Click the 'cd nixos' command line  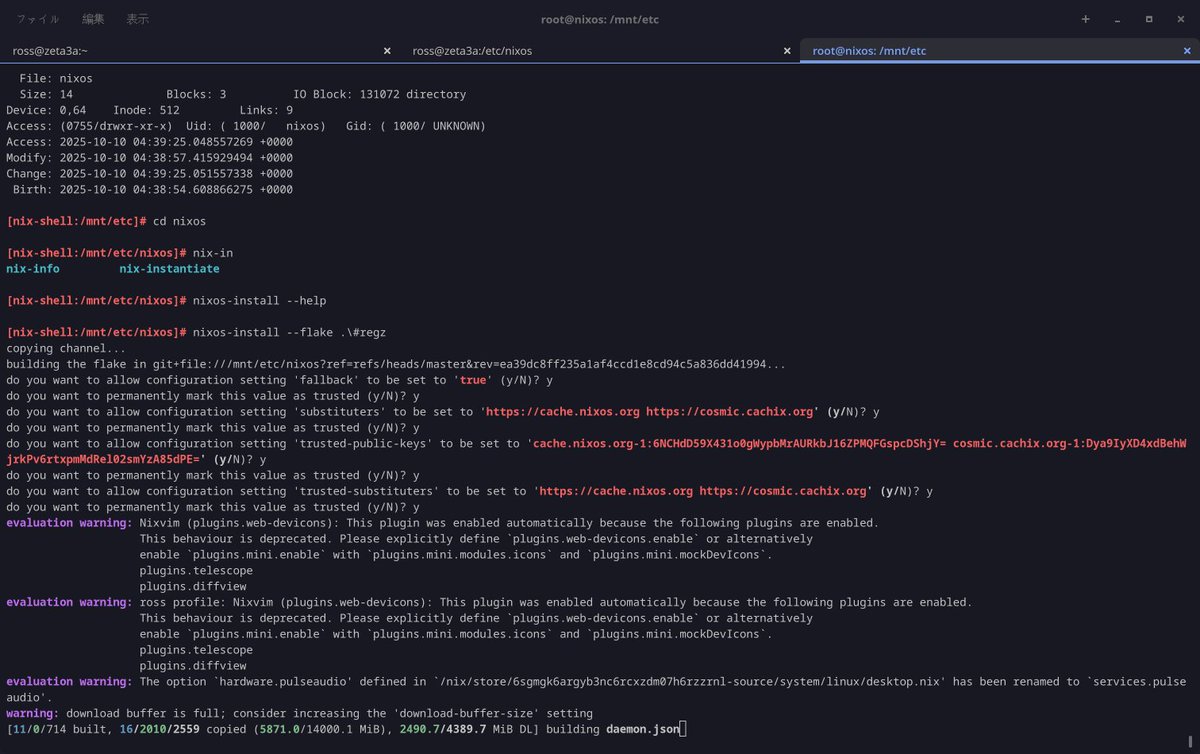click(106, 221)
